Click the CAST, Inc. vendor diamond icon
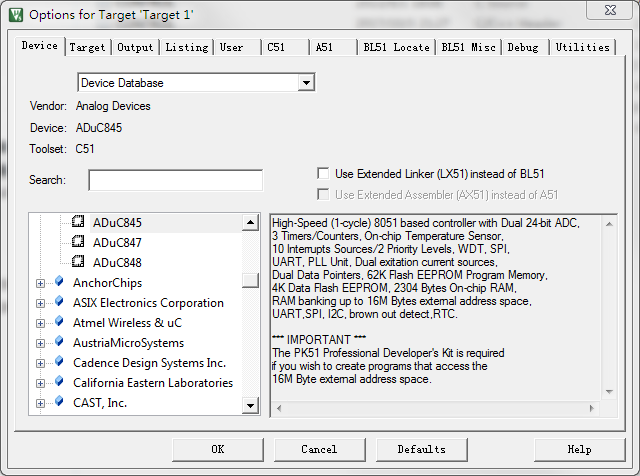This screenshot has width=640, height=476. coord(60,401)
